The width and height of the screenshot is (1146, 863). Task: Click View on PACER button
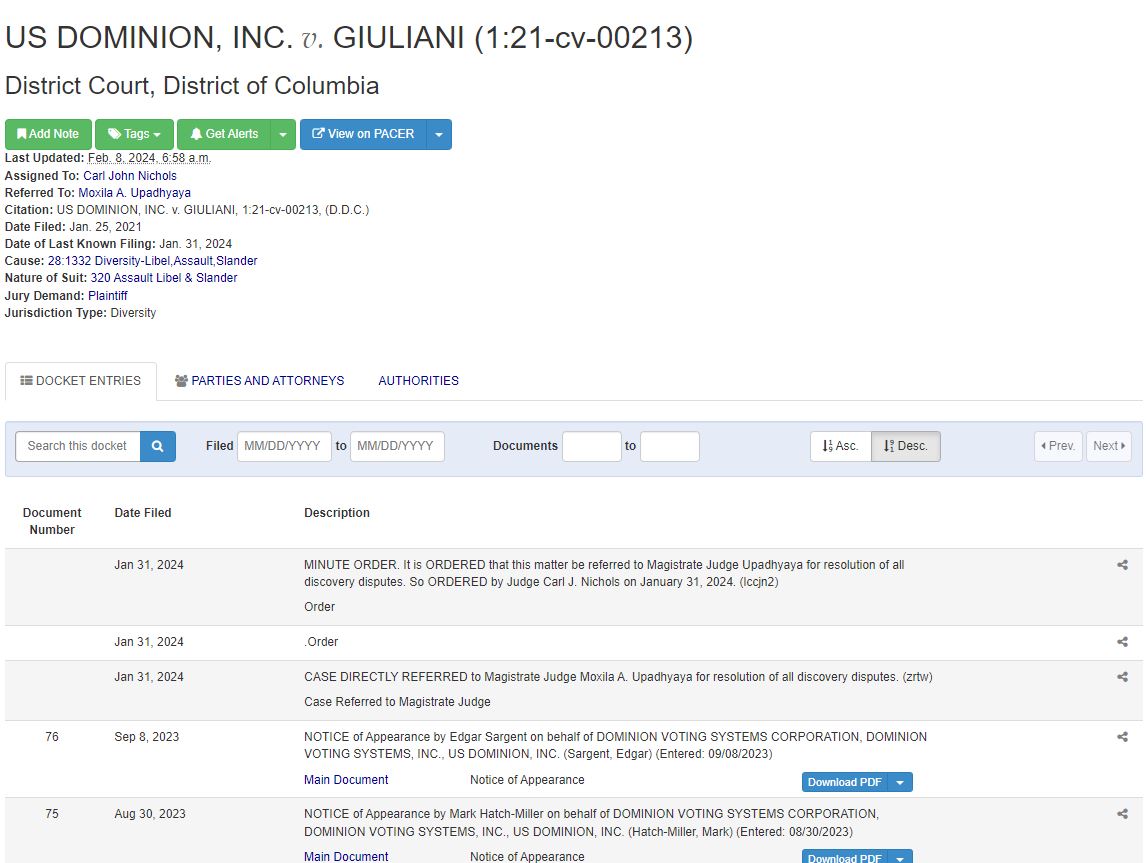click(363, 134)
